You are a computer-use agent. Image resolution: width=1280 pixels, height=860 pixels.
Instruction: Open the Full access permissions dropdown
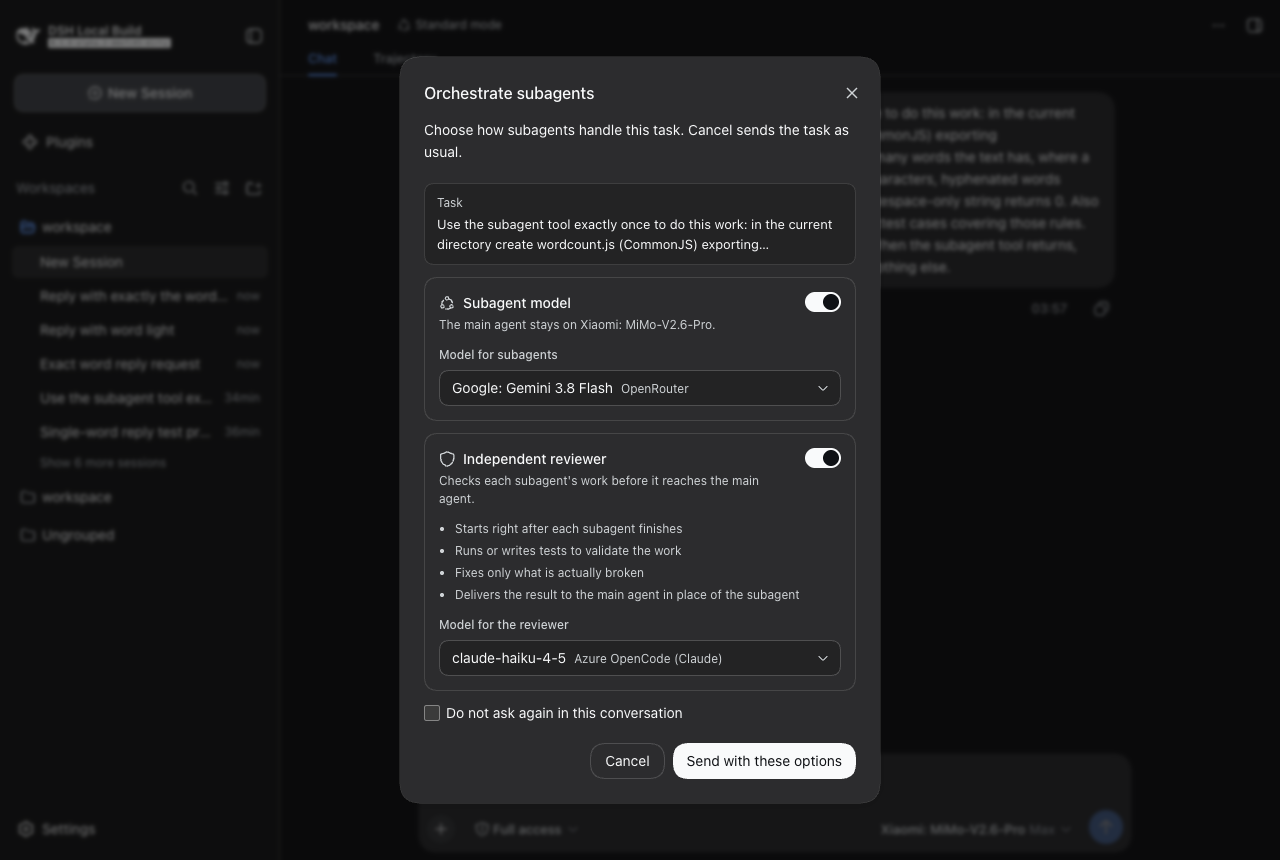click(x=526, y=829)
